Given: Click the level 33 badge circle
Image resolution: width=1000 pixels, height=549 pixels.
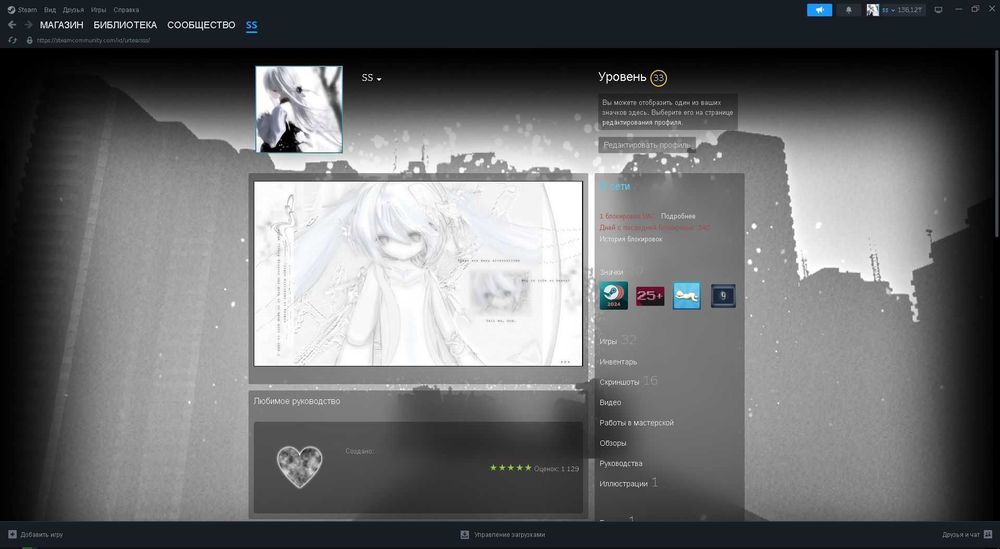Looking at the screenshot, I should click(658, 78).
